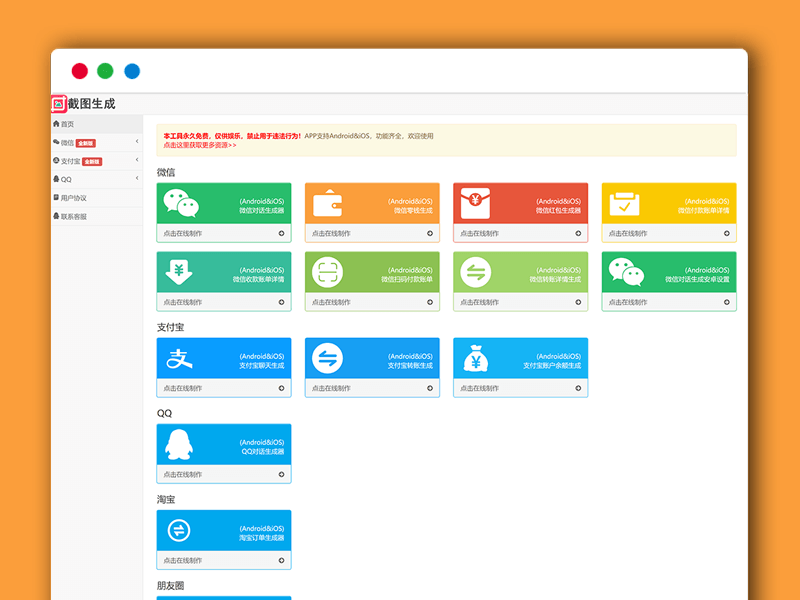Click 点击在线制作 under 微信对话生成器
The image size is (800, 600).
tap(183, 233)
